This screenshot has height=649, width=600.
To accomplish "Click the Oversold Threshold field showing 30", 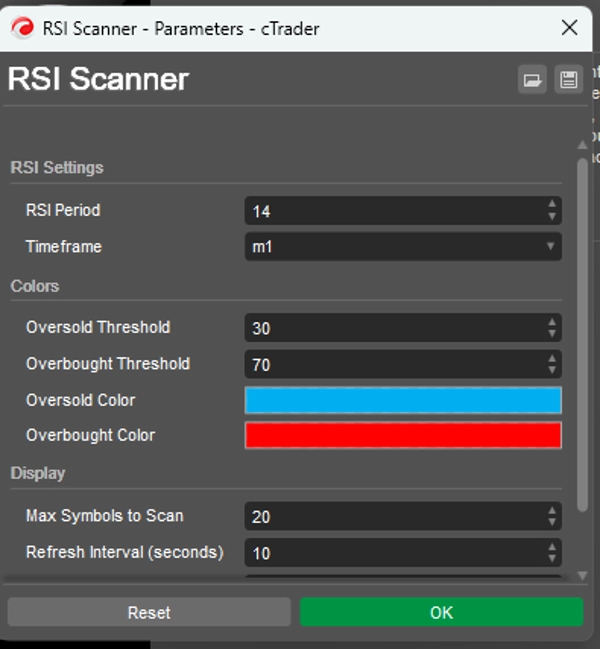I will tap(403, 328).
